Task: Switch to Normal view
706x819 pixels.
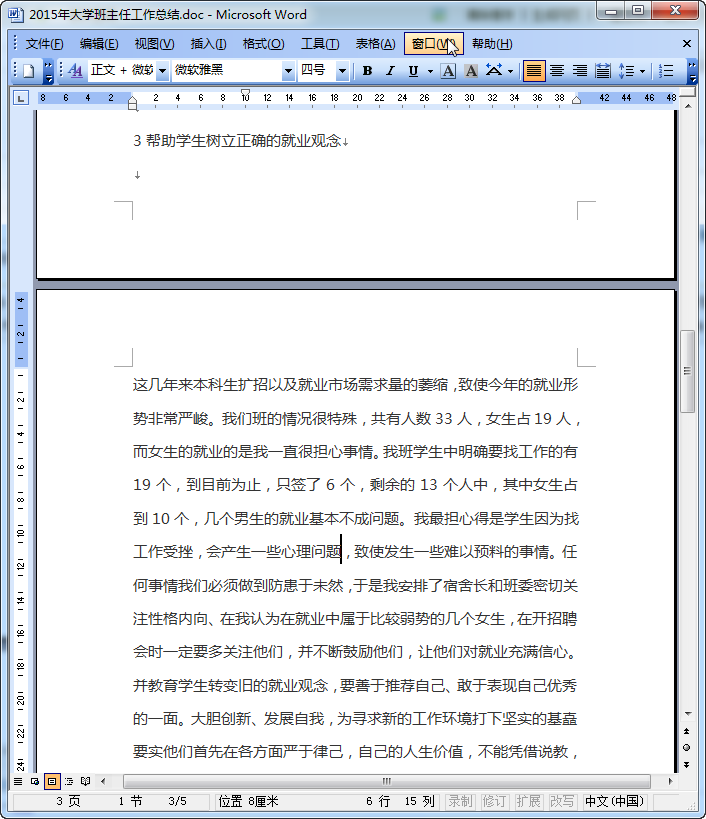Action: point(18,782)
